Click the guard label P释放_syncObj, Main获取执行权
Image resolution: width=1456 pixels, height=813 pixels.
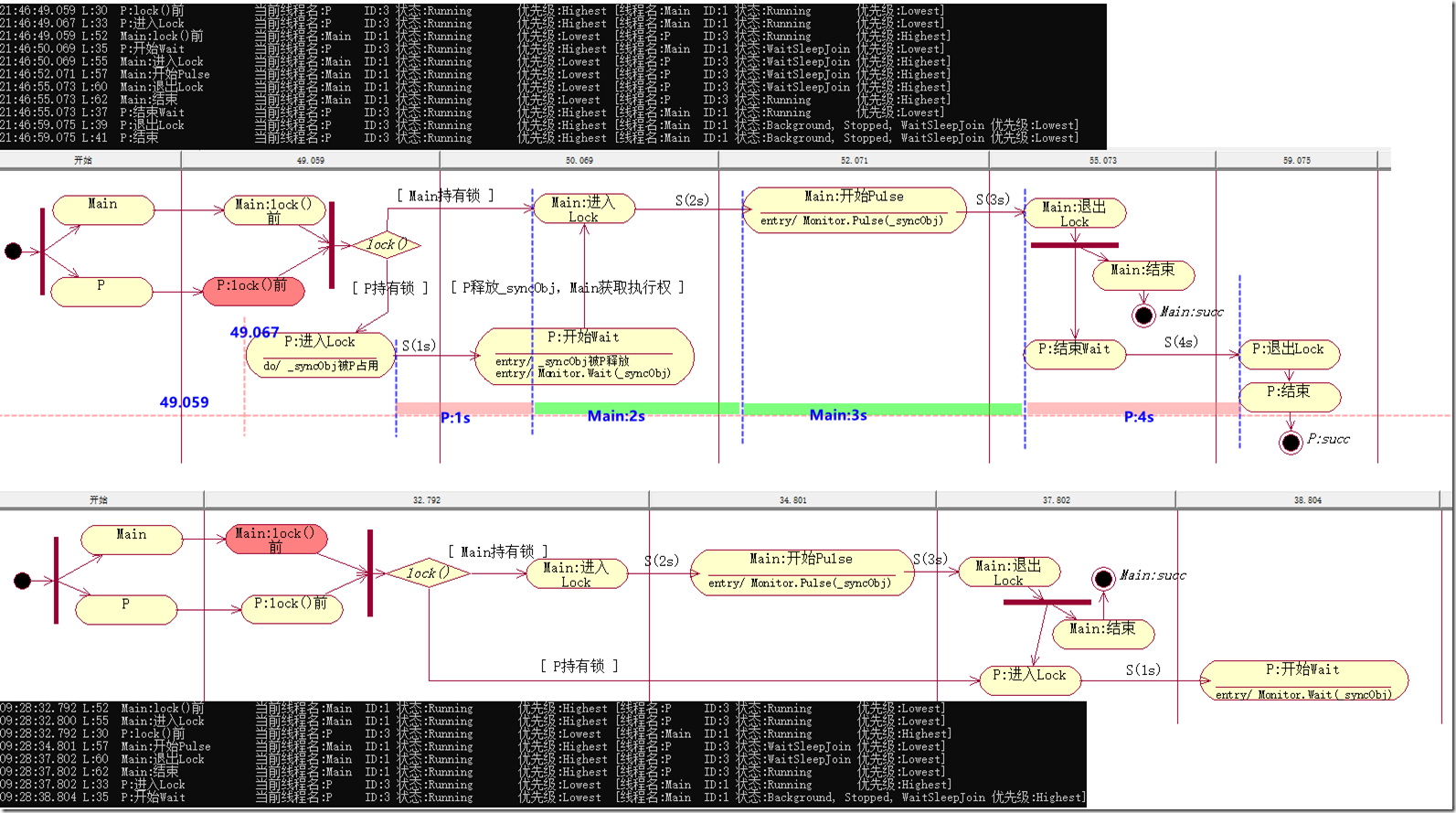(x=567, y=287)
